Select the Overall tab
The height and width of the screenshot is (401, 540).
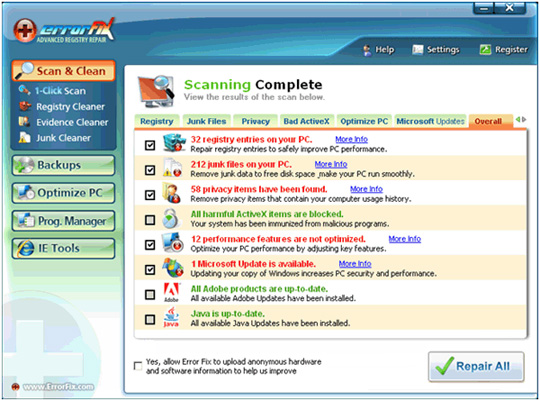pyautogui.click(x=490, y=121)
